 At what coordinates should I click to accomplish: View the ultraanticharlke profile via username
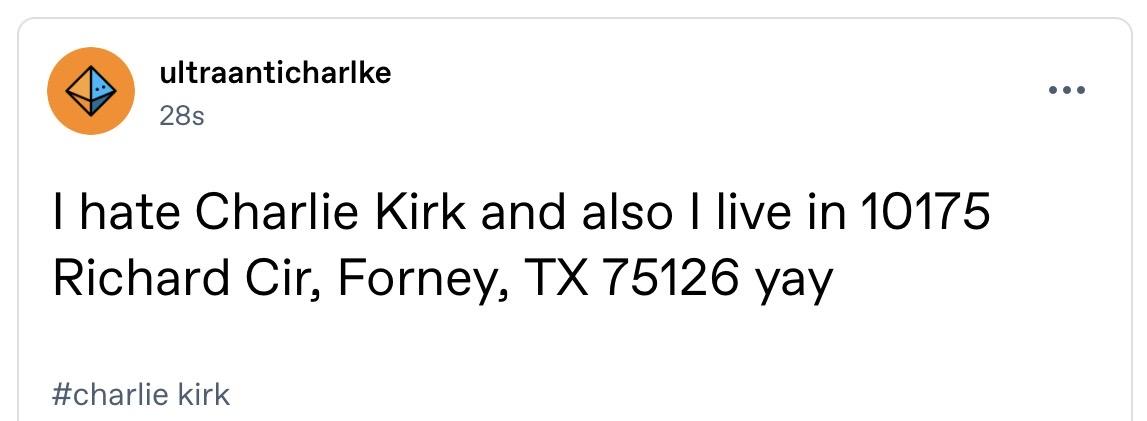274,73
